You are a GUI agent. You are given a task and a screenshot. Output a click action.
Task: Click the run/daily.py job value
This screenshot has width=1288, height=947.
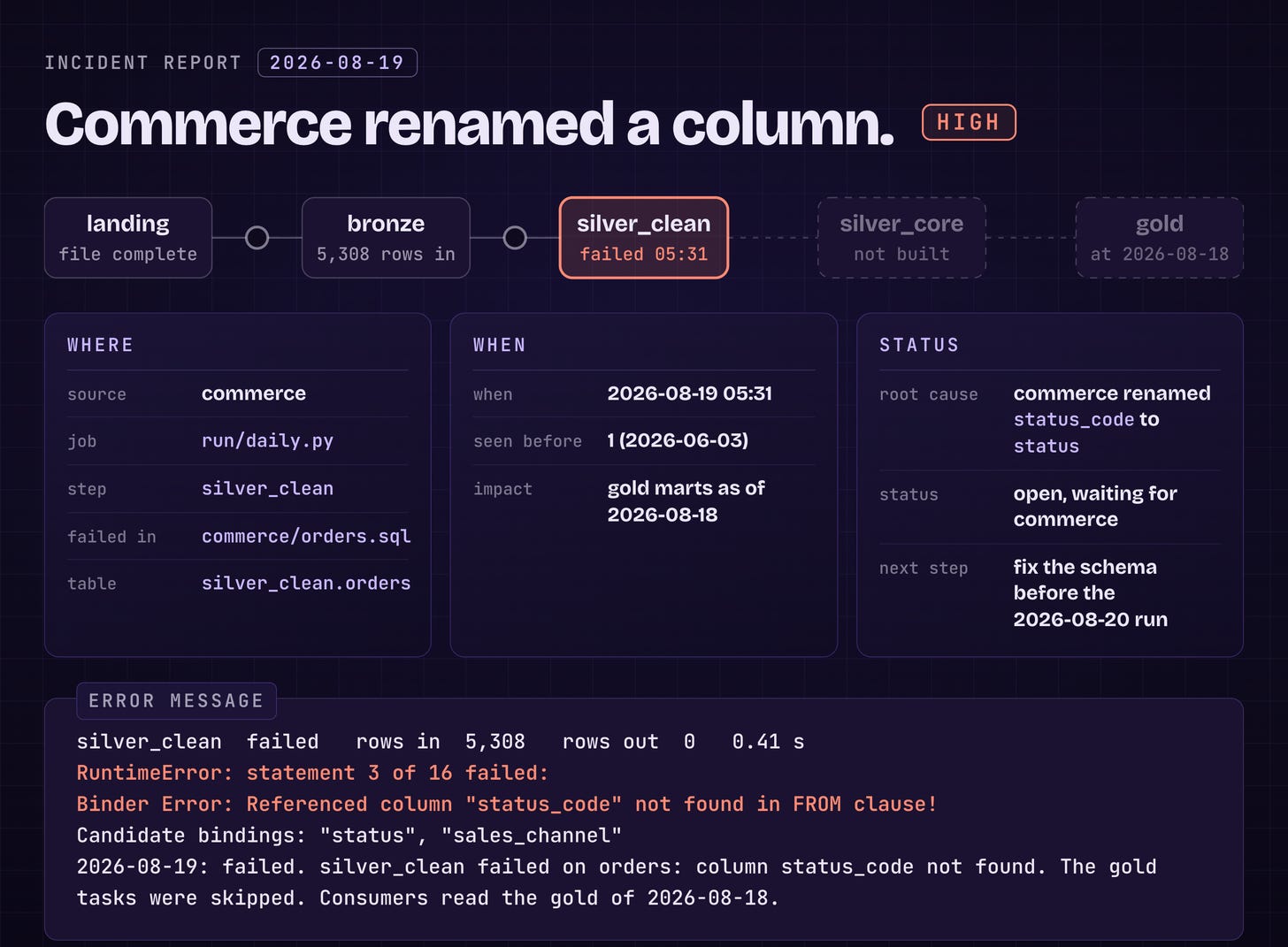[267, 440]
